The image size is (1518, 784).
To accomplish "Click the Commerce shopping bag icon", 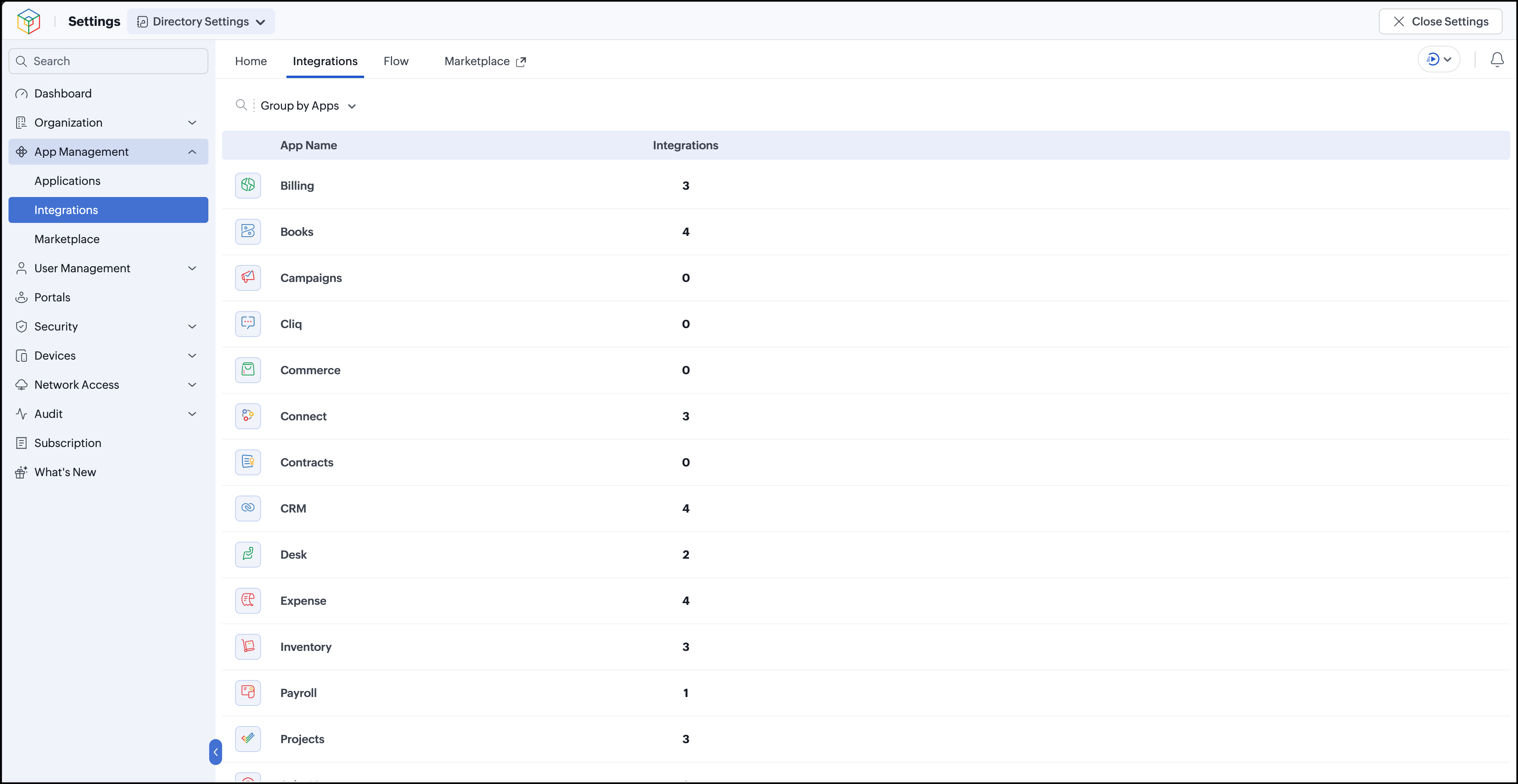I will click(x=248, y=370).
